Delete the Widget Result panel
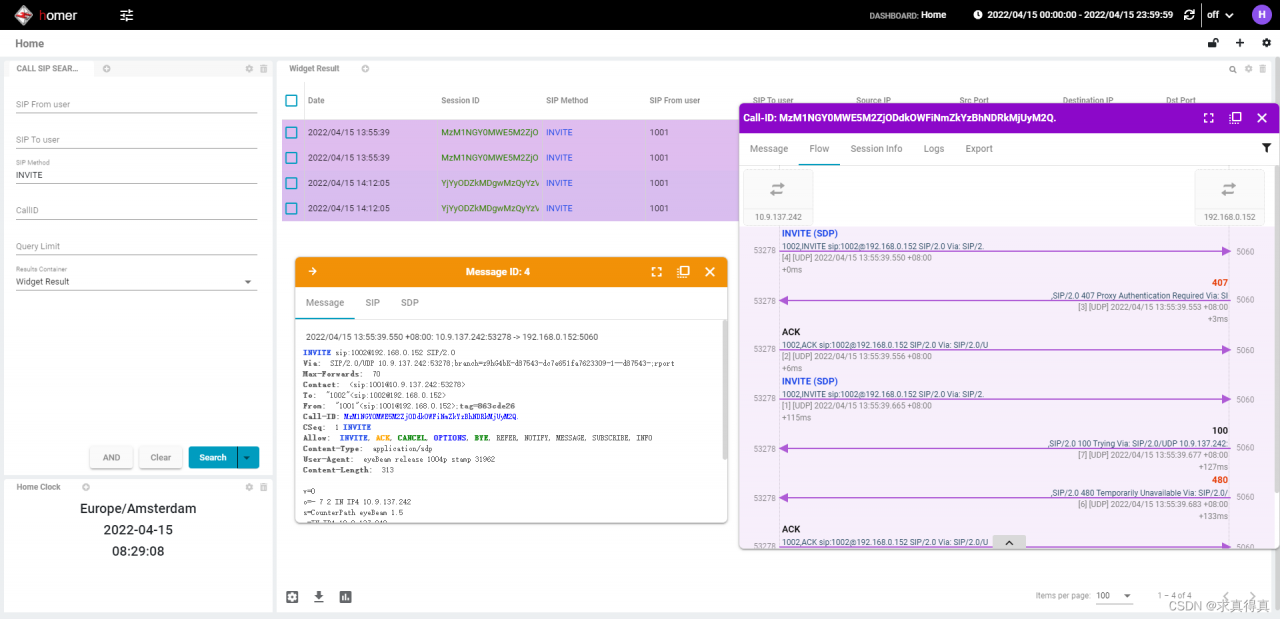The image size is (1280, 619). (x=1262, y=69)
